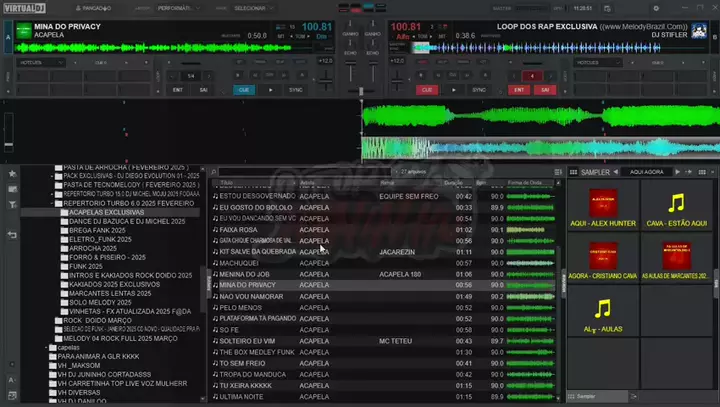
Task: Click the filter folder icon in sidebar
Action: 12,204
